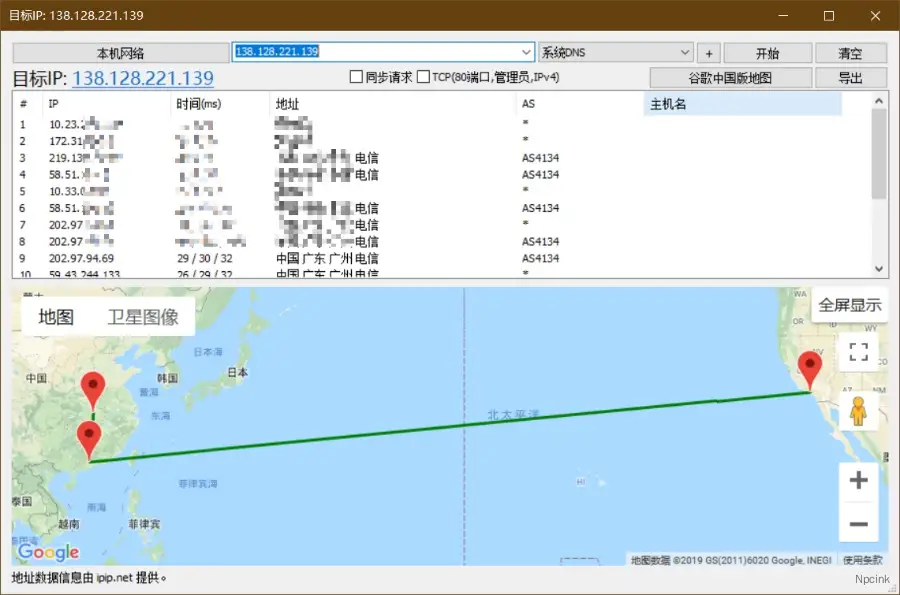900x595 pixels.
Task: Click the red marker near Guangzhou
Action: (x=89, y=435)
